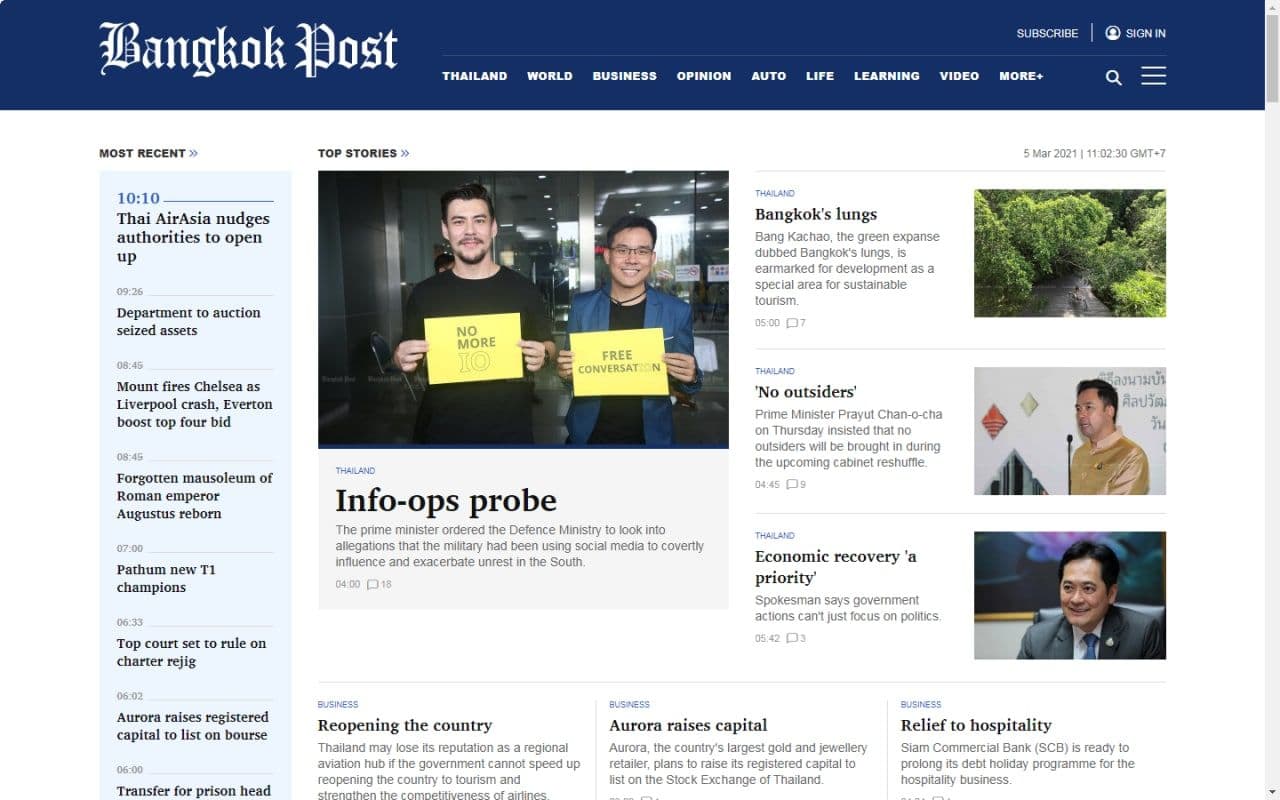Open the AUTO menu section

pos(769,76)
